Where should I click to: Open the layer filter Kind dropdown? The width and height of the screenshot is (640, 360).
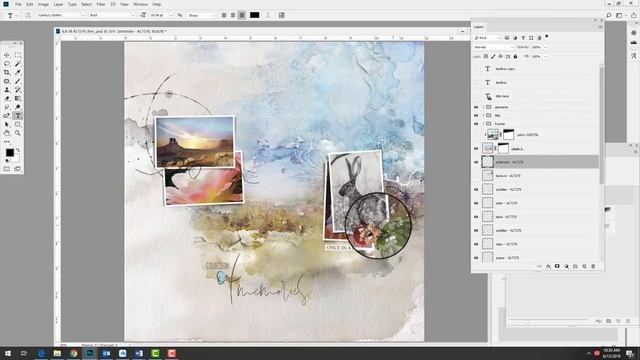(x=487, y=38)
